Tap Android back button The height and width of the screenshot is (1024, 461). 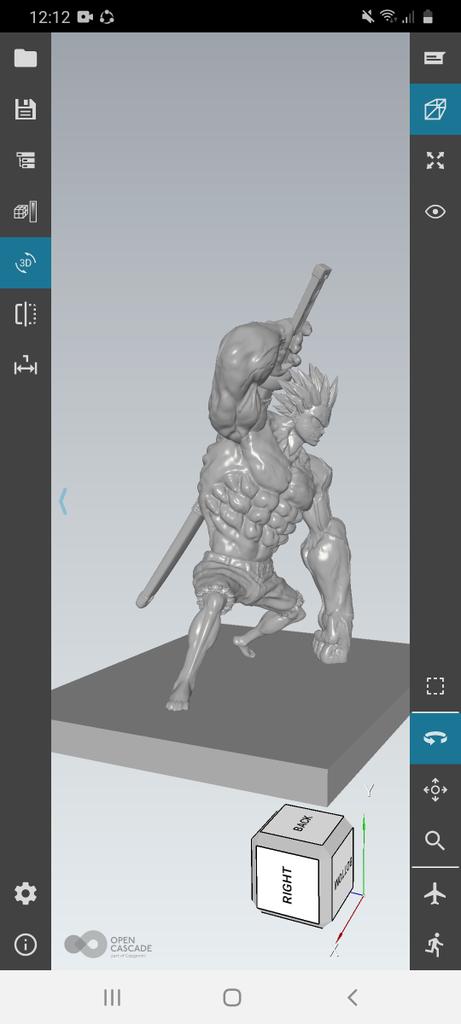pyautogui.click(x=352, y=997)
